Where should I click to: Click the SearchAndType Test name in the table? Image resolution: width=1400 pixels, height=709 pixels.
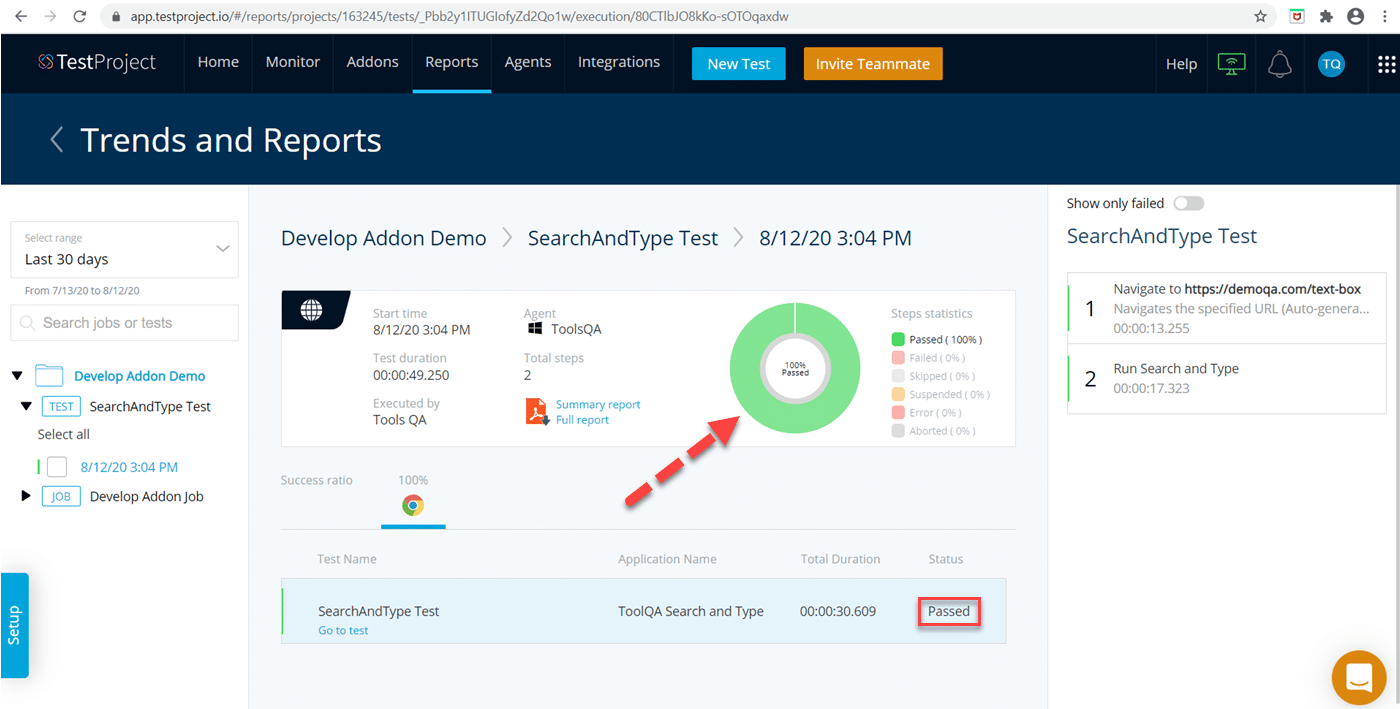[x=379, y=611]
